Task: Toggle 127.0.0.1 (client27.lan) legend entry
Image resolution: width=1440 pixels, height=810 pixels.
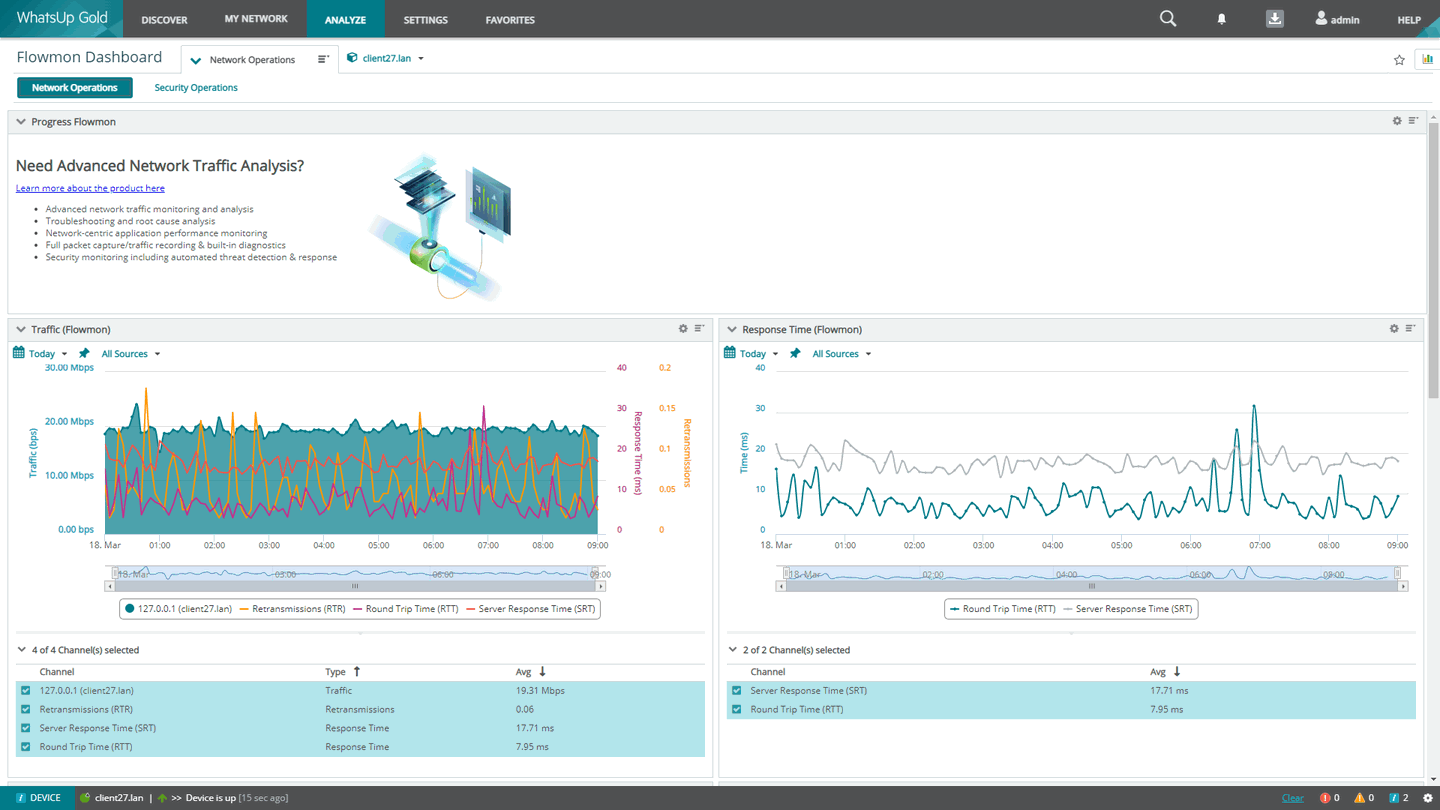Action: pyautogui.click(x=178, y=609)
